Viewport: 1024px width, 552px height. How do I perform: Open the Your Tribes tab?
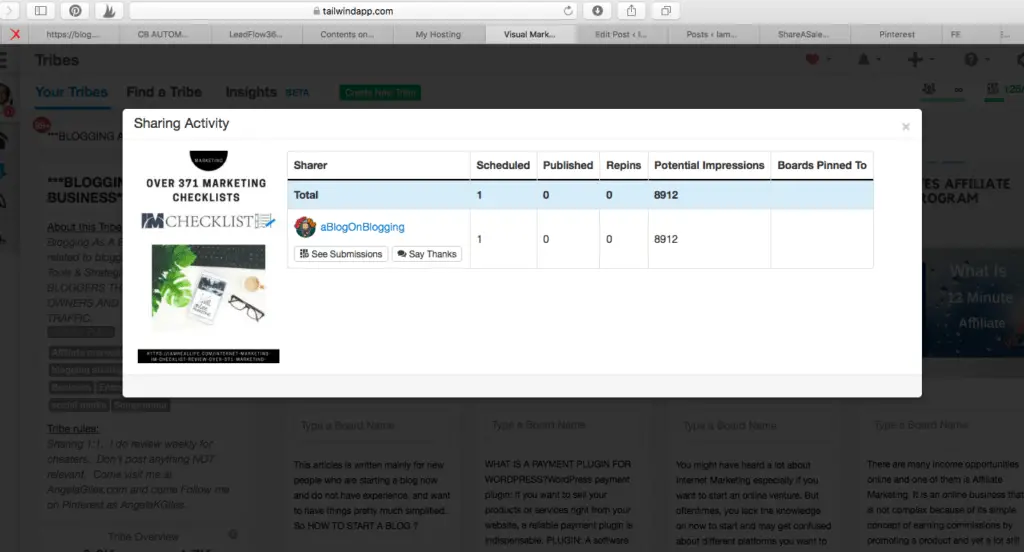click(72, 92)
